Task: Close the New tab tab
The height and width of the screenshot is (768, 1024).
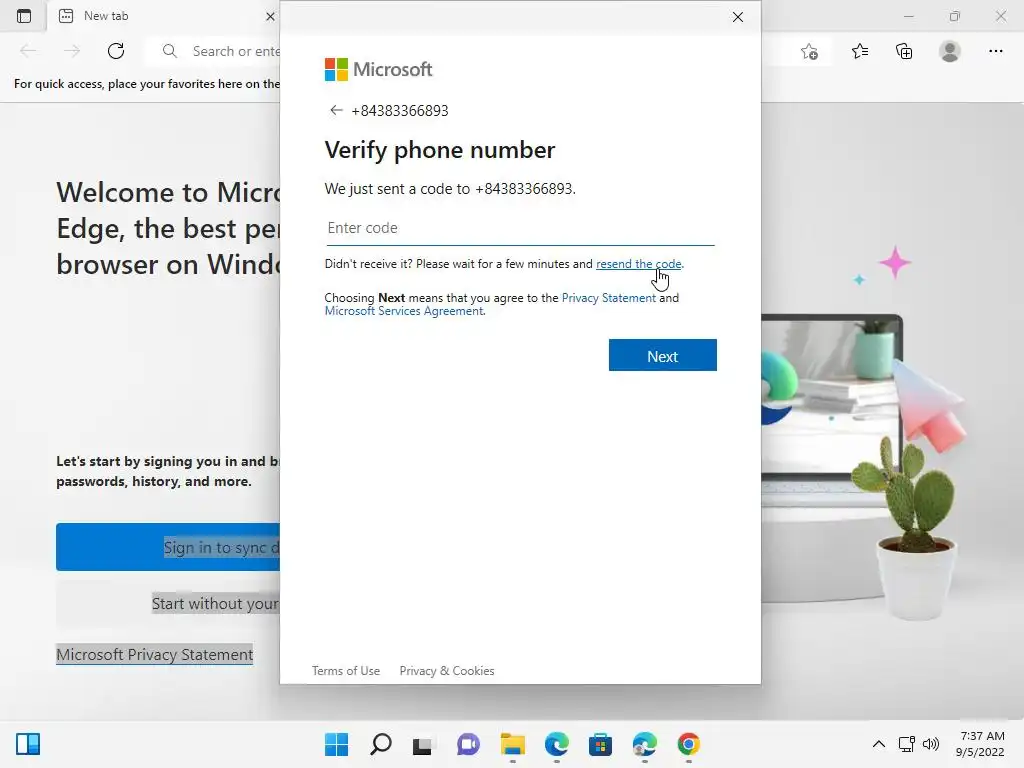Action: pyautogui.click(x=270, y=16)
